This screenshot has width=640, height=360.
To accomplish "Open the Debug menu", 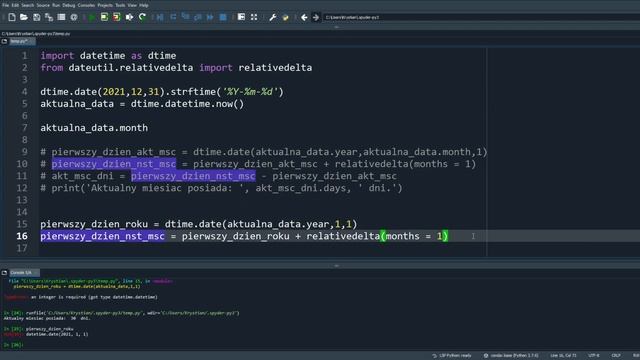I will click(69, 5).
